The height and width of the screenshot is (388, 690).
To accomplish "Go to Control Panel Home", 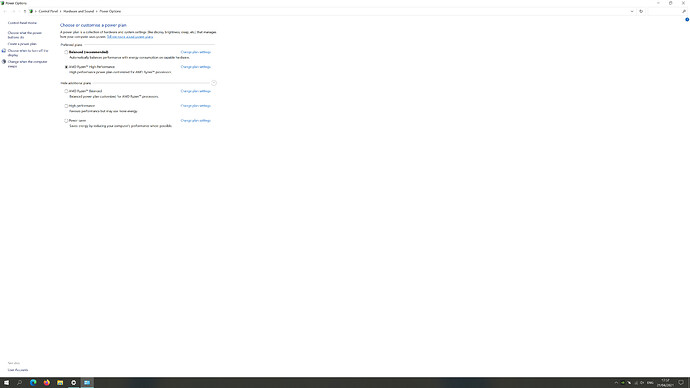I will 22,23.
